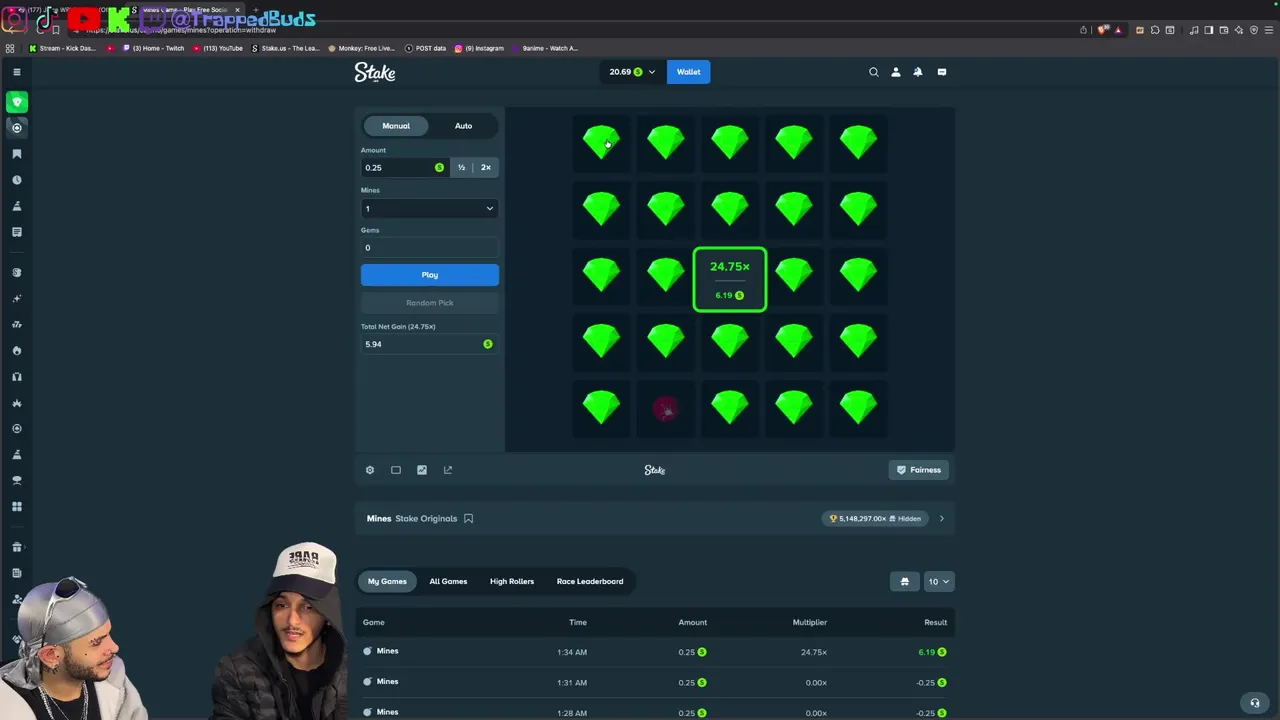Select the Race Leaderboard tab
The height and width of the screenshot is (720, 1280).
click(590, 582)
